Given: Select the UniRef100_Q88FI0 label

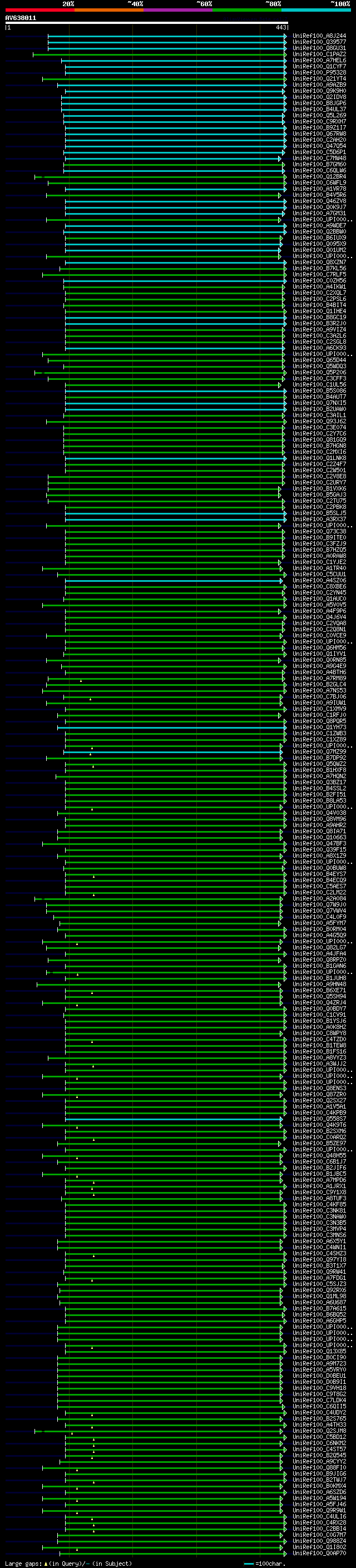Looking at the screenshot, I should [x=319, y=1467].
